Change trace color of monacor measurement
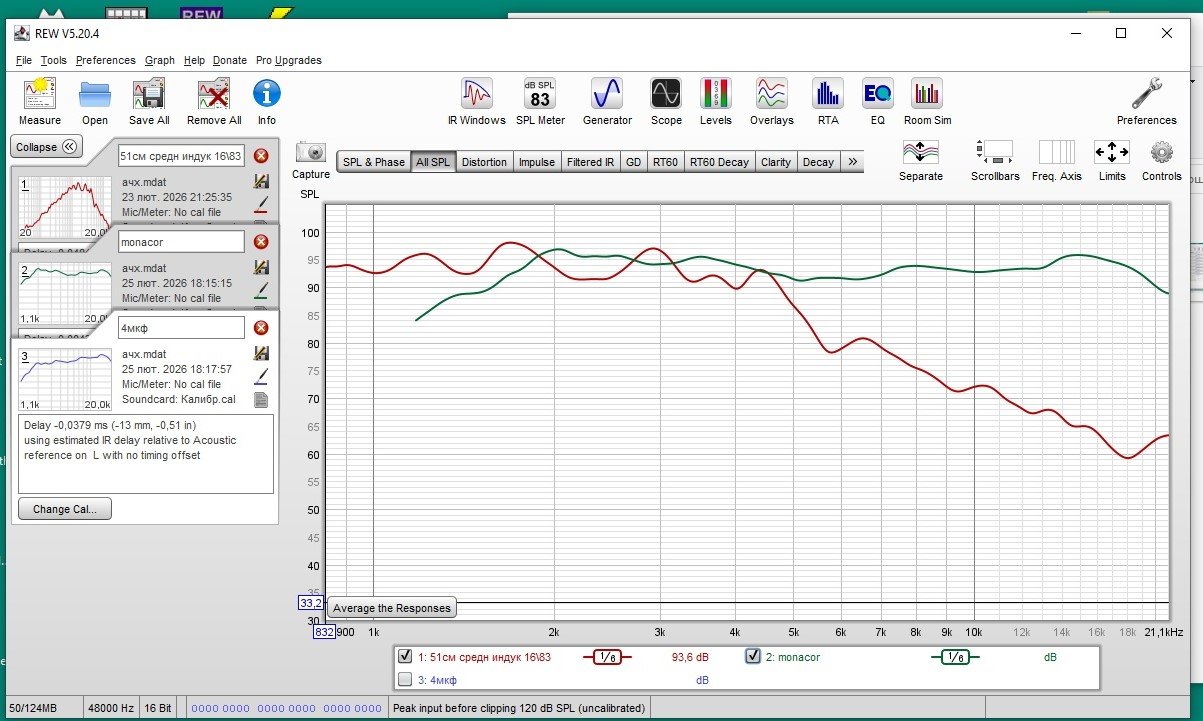 tap(262, 290)
